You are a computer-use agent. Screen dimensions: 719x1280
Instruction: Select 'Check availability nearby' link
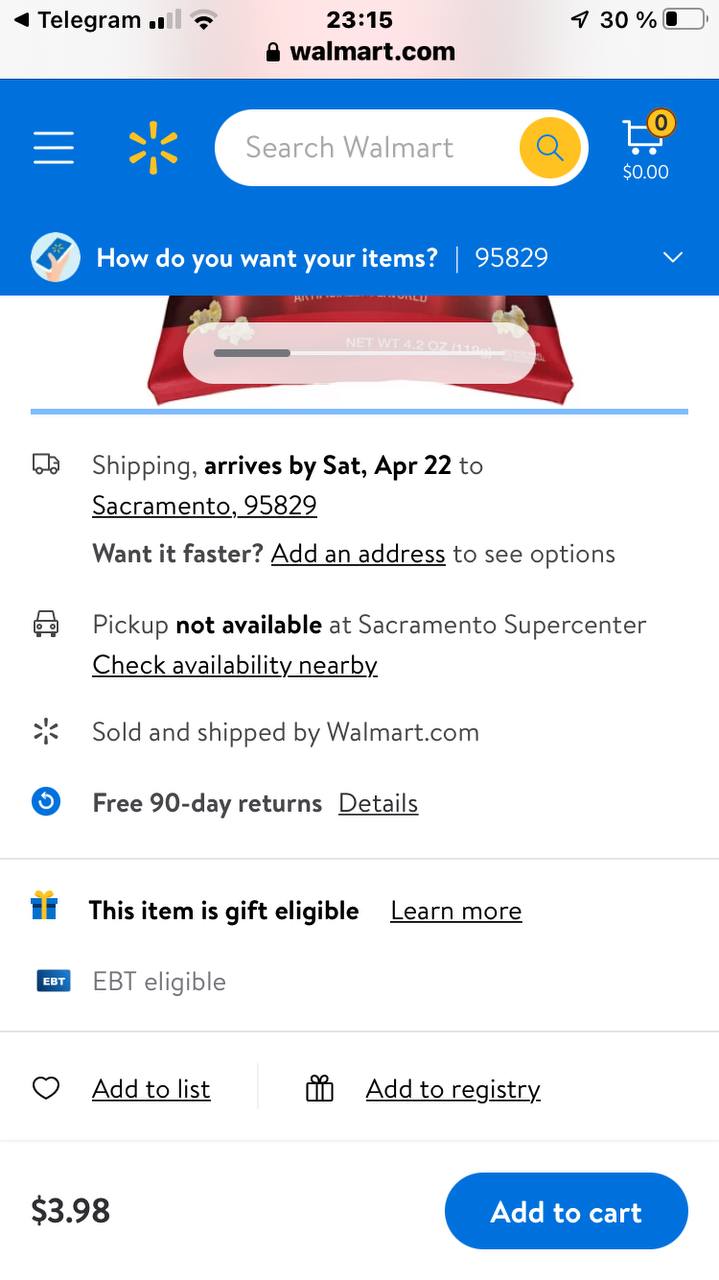click(x=235, y=665)
